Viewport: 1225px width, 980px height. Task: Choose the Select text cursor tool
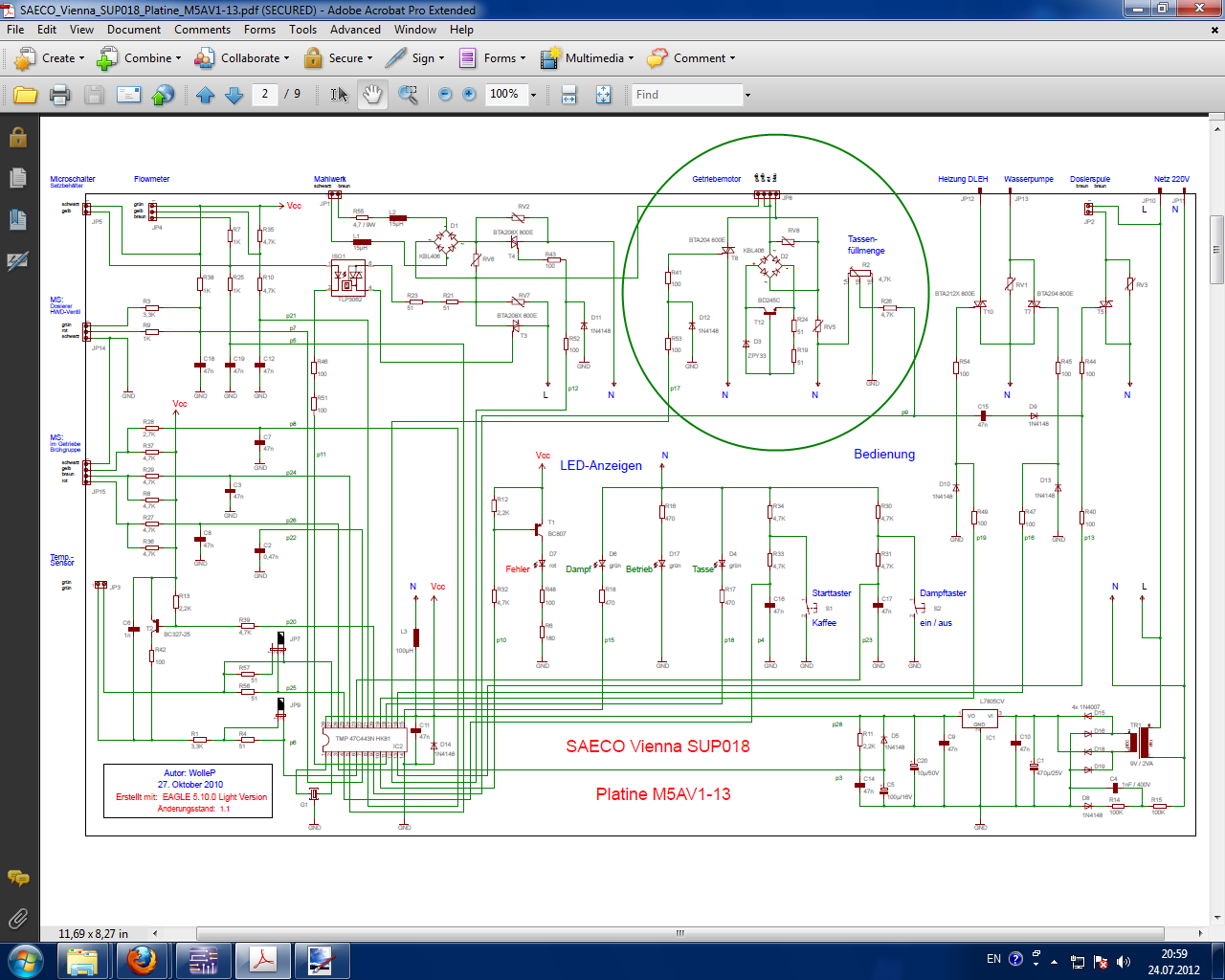(x=339, y=95)
